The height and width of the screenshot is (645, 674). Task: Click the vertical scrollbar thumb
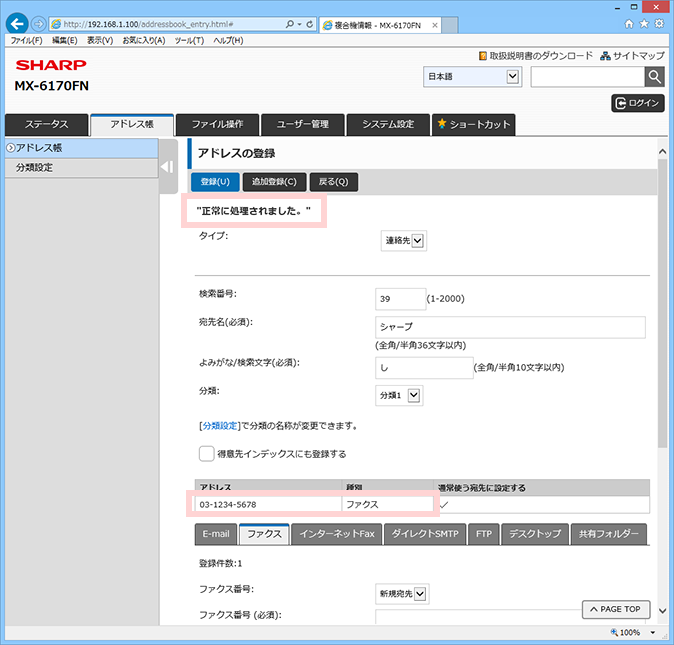pyautogui.click(x=662, y=303)
